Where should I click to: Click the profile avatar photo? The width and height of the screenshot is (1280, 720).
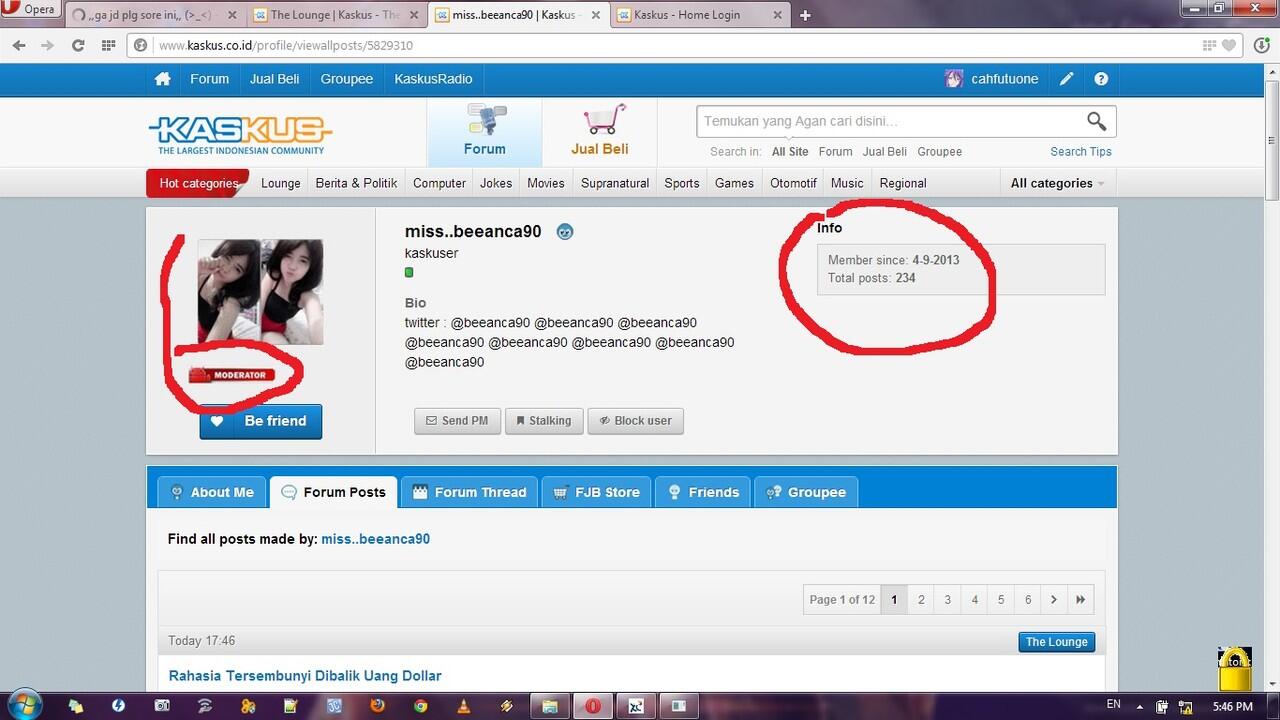coord(260,292)
